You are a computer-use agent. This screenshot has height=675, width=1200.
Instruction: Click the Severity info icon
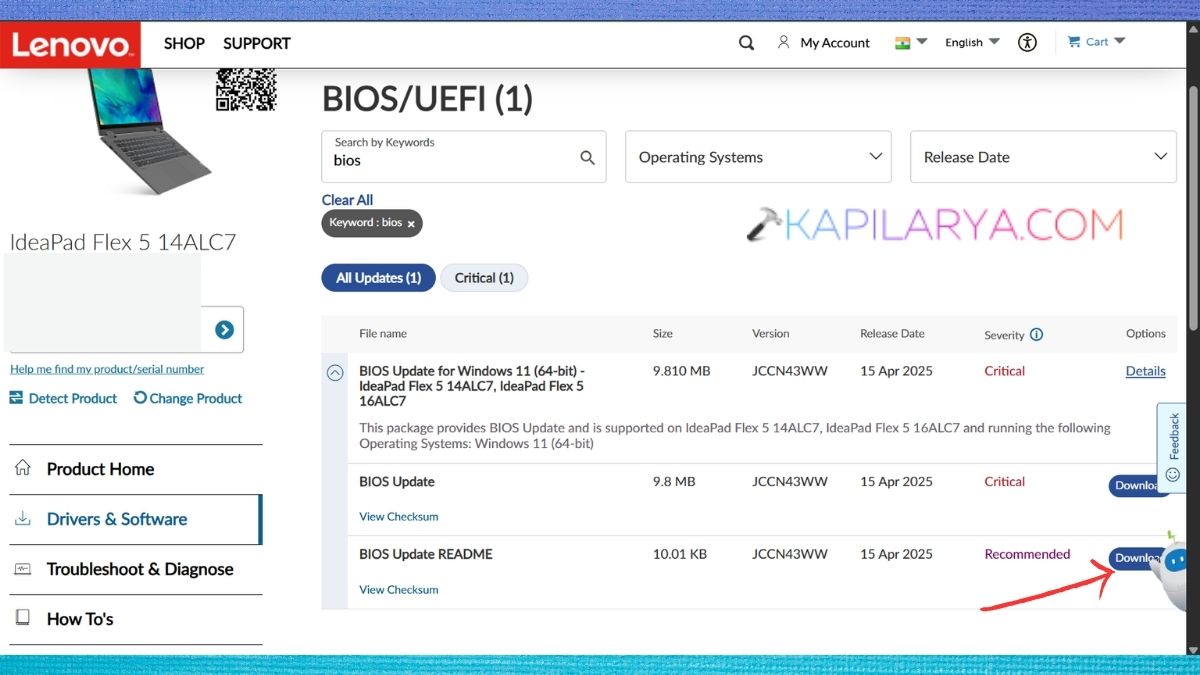pos(1036,335)
